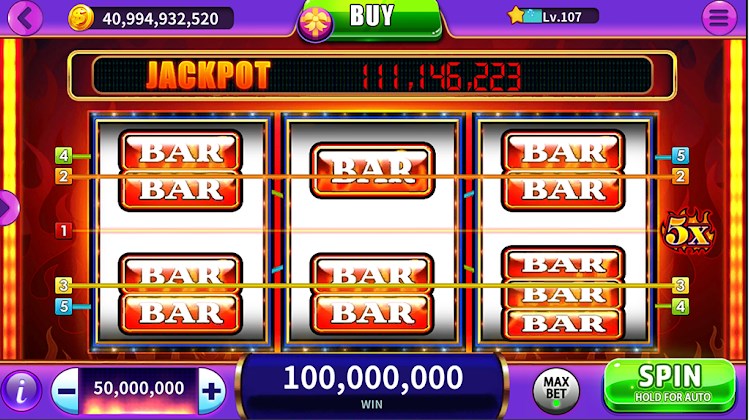Expand the left side panel arrow
The height and width of the screenshot is (420, 749).
pos(7,208)
